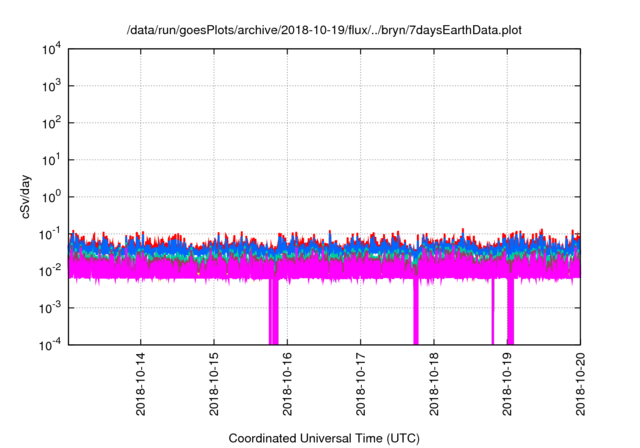Click the magenta data dropout before 2018-10-18
Image resolution: width=640 pixels, height=448 pixels.
[x=416, y=312]
